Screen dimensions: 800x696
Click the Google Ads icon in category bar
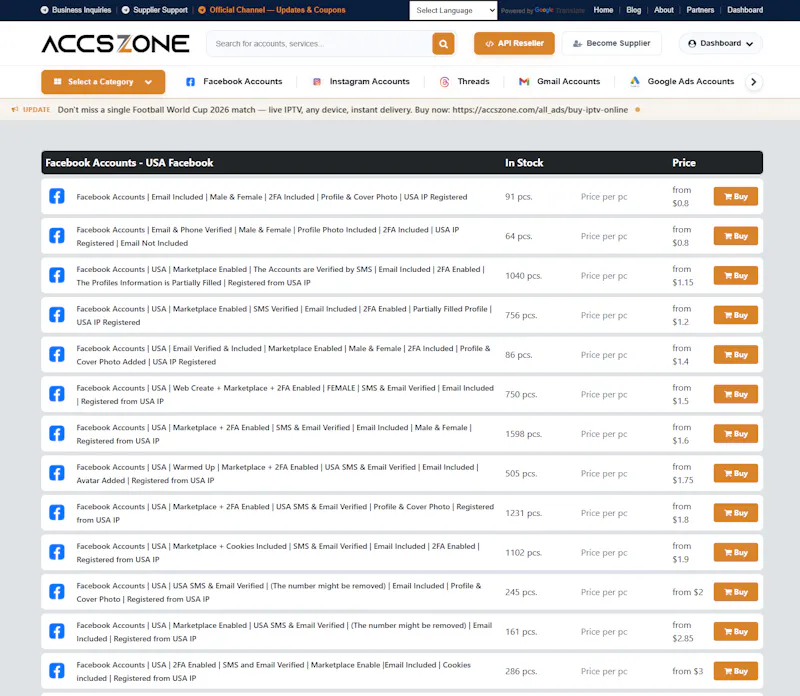635,81
